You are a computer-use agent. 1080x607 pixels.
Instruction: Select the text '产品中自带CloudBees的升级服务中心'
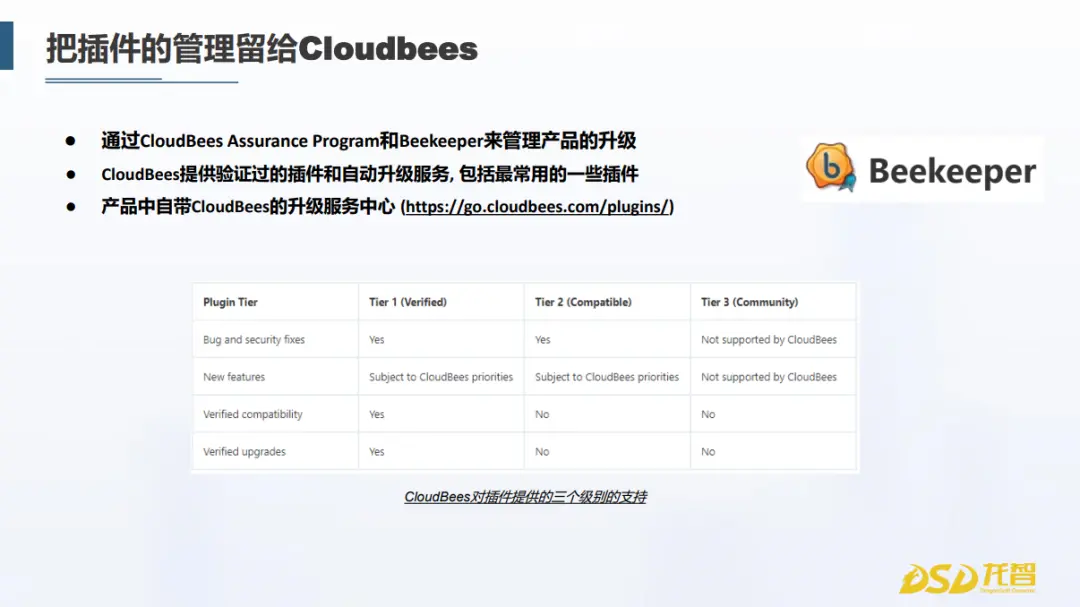248,207
